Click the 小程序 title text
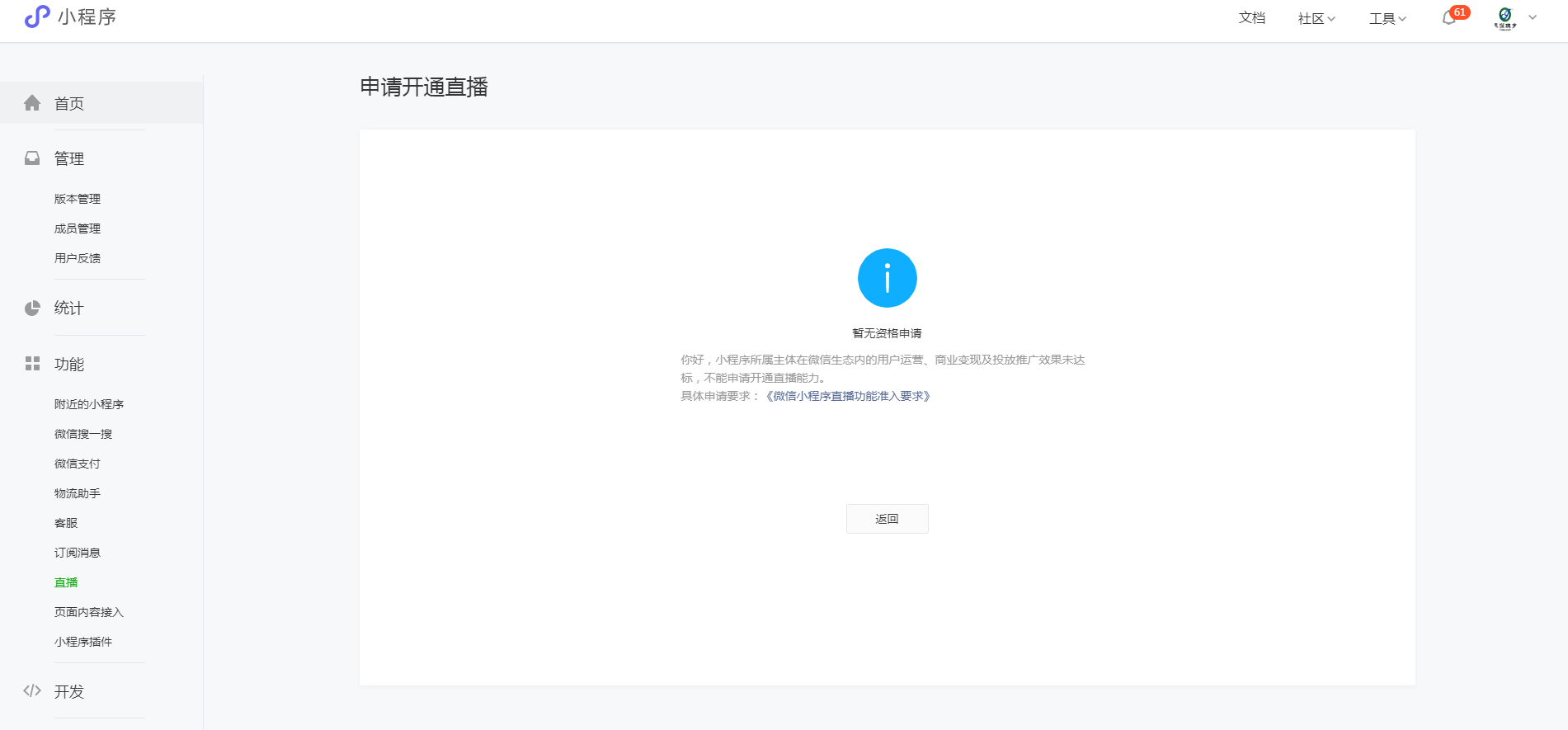The height and width of the screenshot is (730, 1568). coord(87,17)
